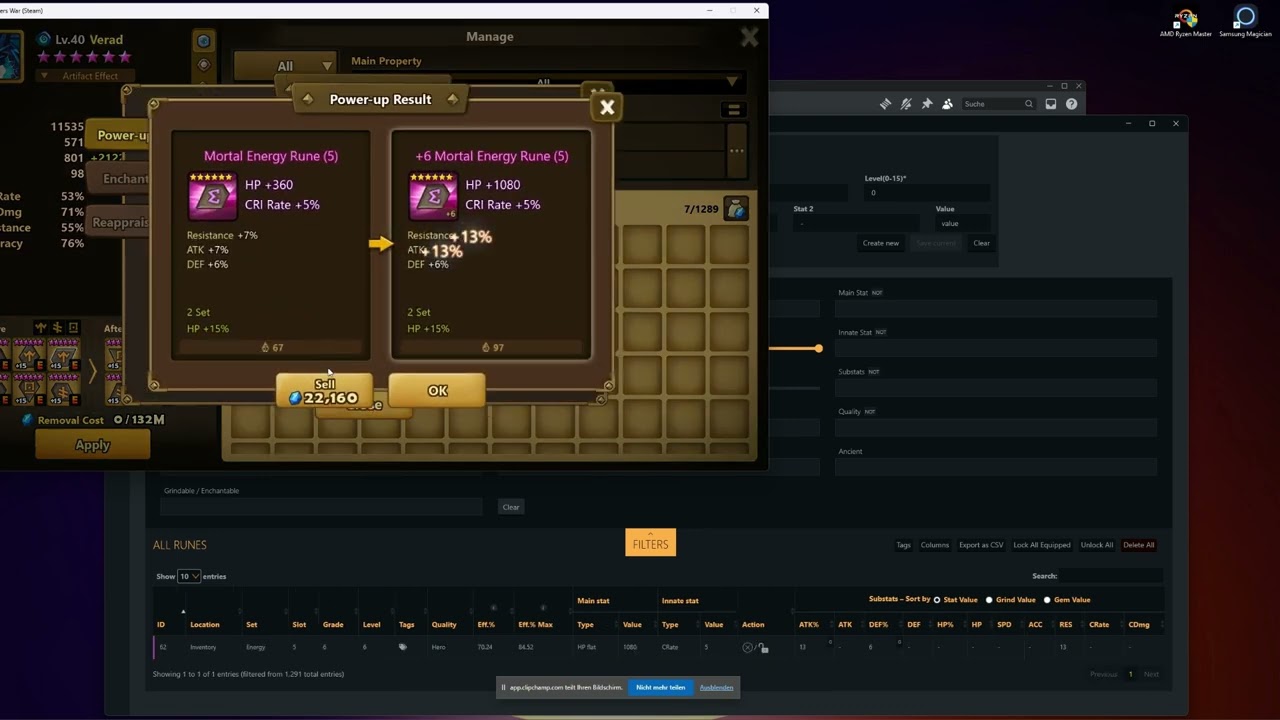Click the rune table Search field
Image resolution: width=1280 pixels, height=720 pixels.
1110,576
